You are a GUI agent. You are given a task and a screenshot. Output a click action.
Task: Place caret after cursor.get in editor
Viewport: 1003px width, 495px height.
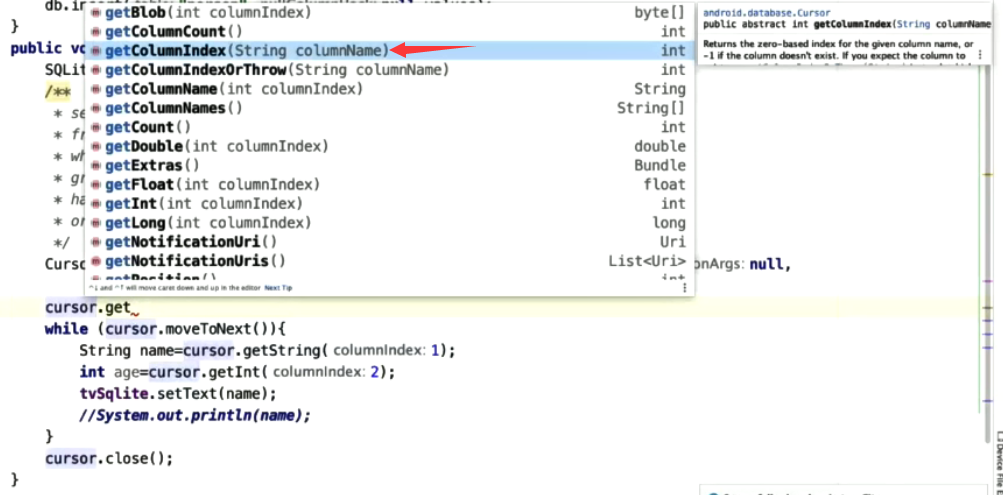point(131,308)
